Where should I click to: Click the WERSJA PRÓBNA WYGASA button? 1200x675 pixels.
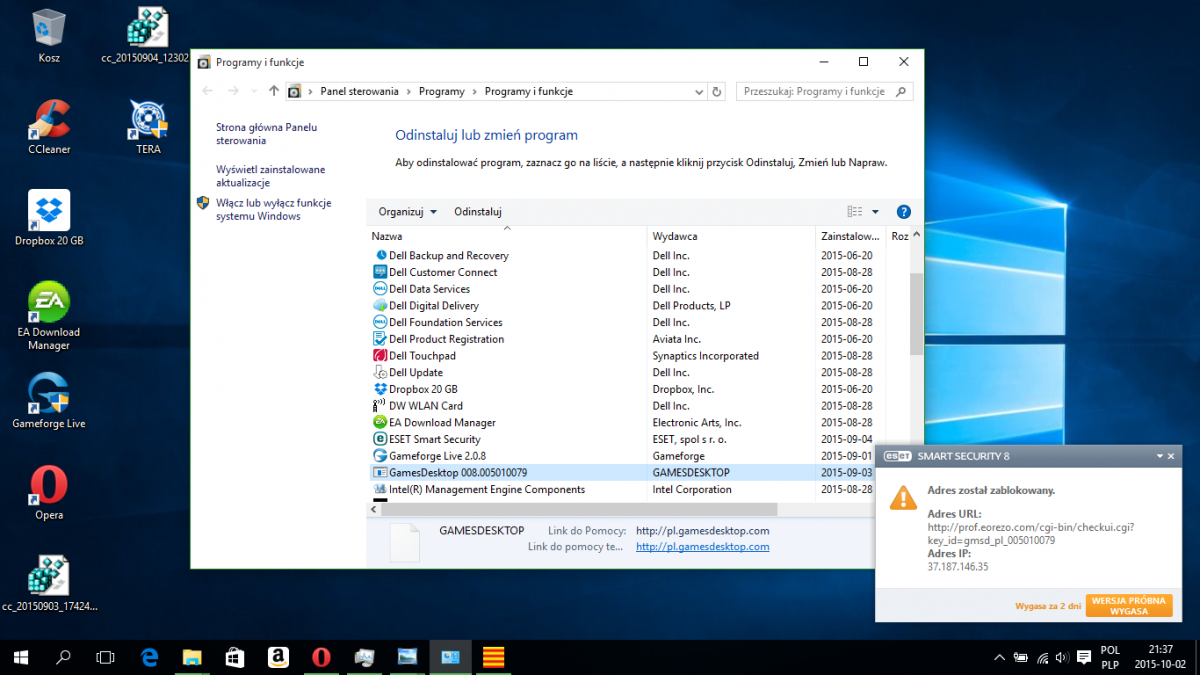click(x=1129, y=606)
